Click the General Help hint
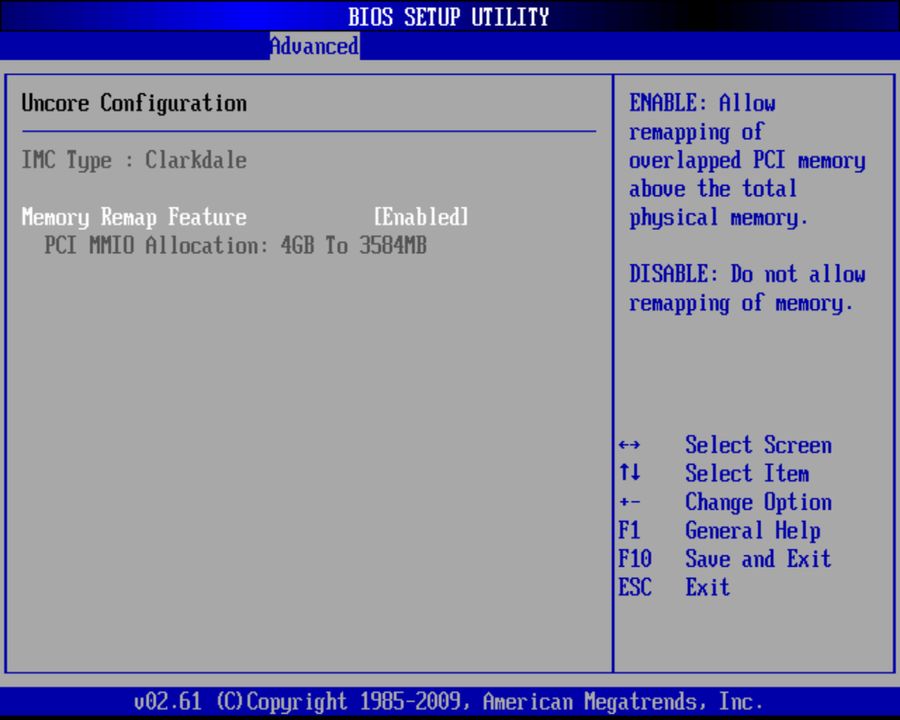The width and height of the screenshot is (900, 720). [752, 531]
